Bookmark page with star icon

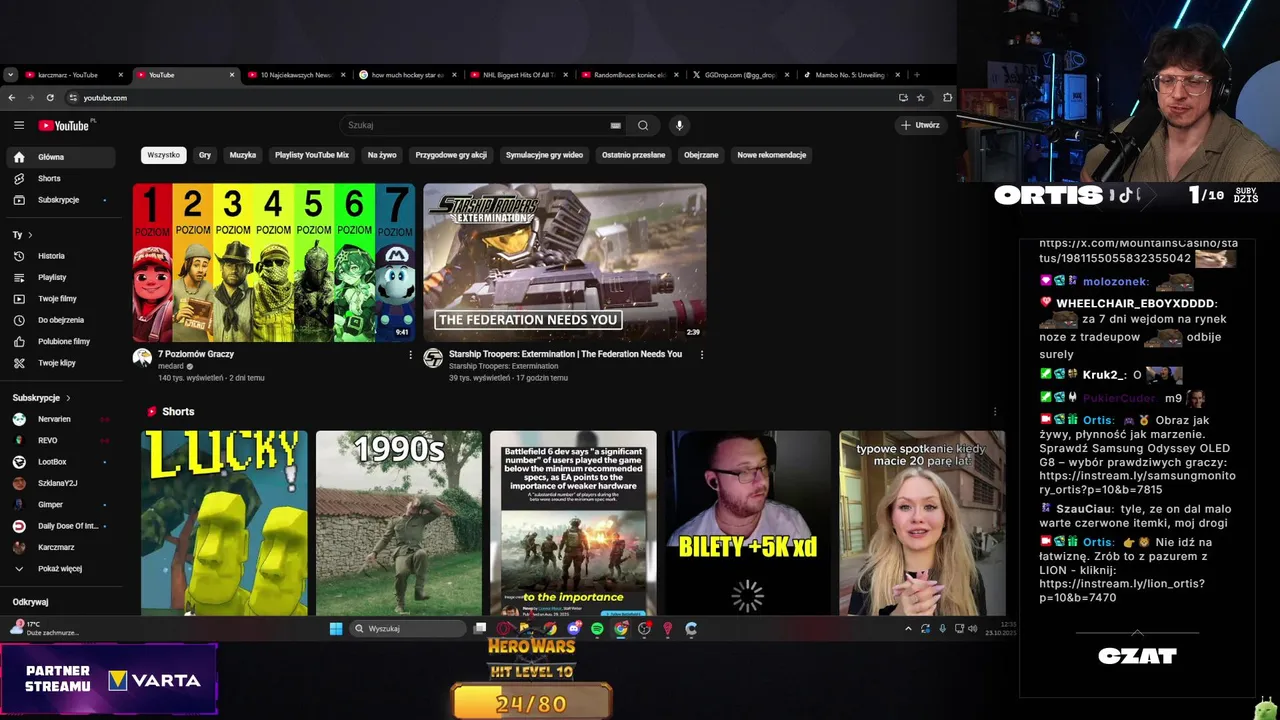921,97
